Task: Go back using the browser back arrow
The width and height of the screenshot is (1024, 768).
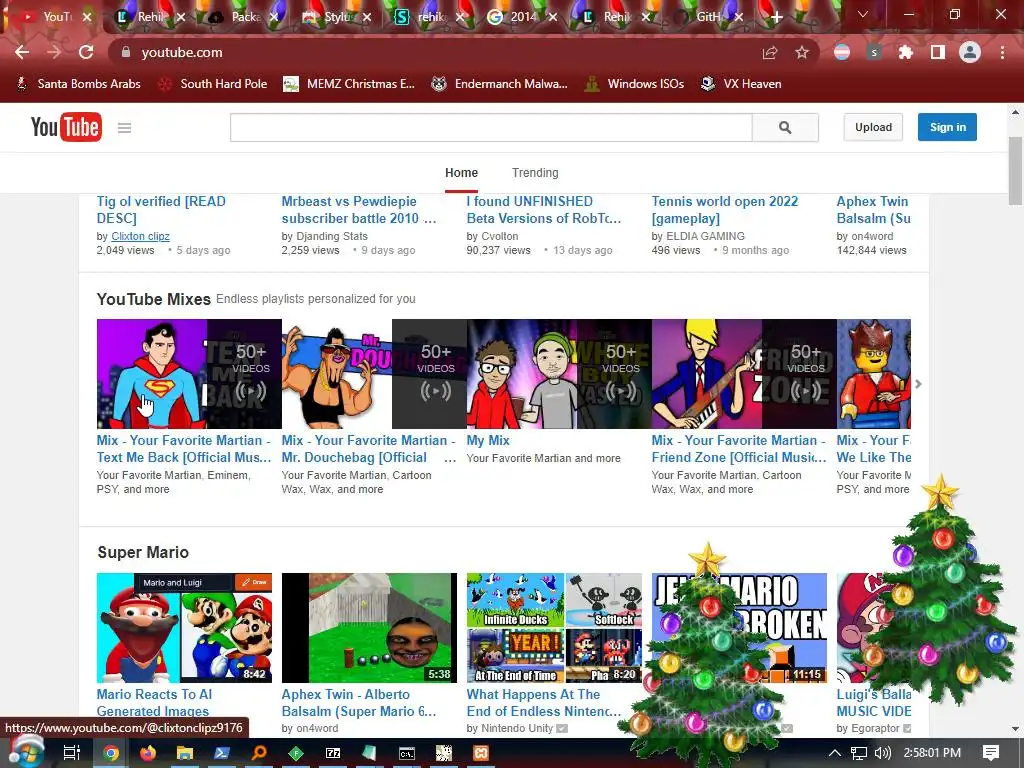Action: pos(22,52)
